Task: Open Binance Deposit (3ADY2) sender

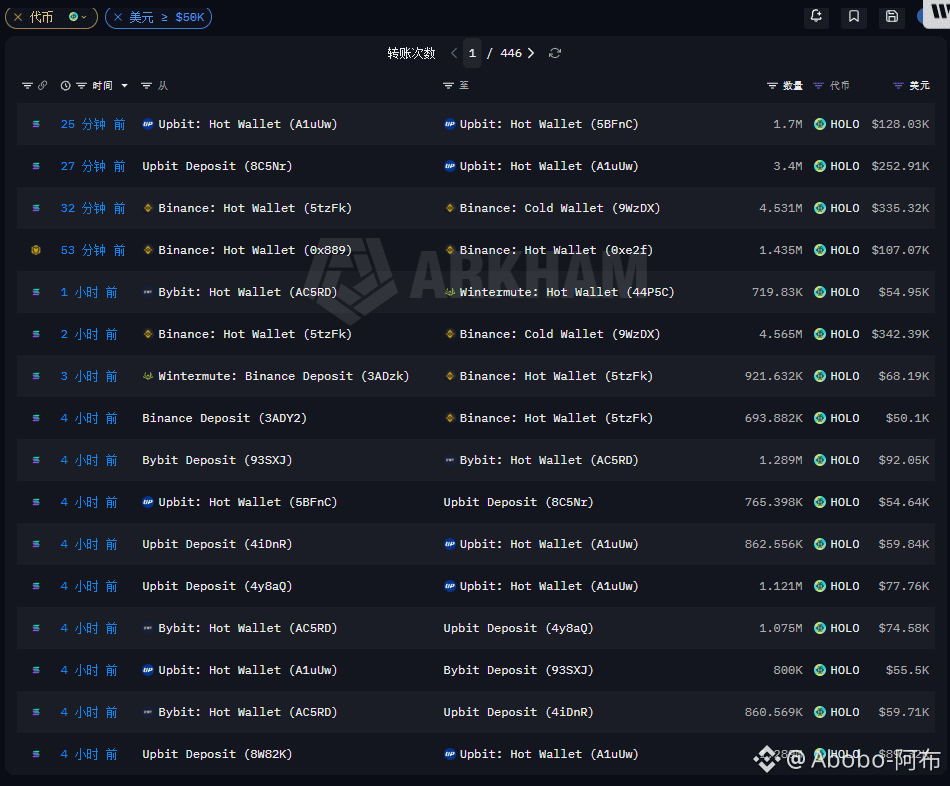Action: coord(224,418)
